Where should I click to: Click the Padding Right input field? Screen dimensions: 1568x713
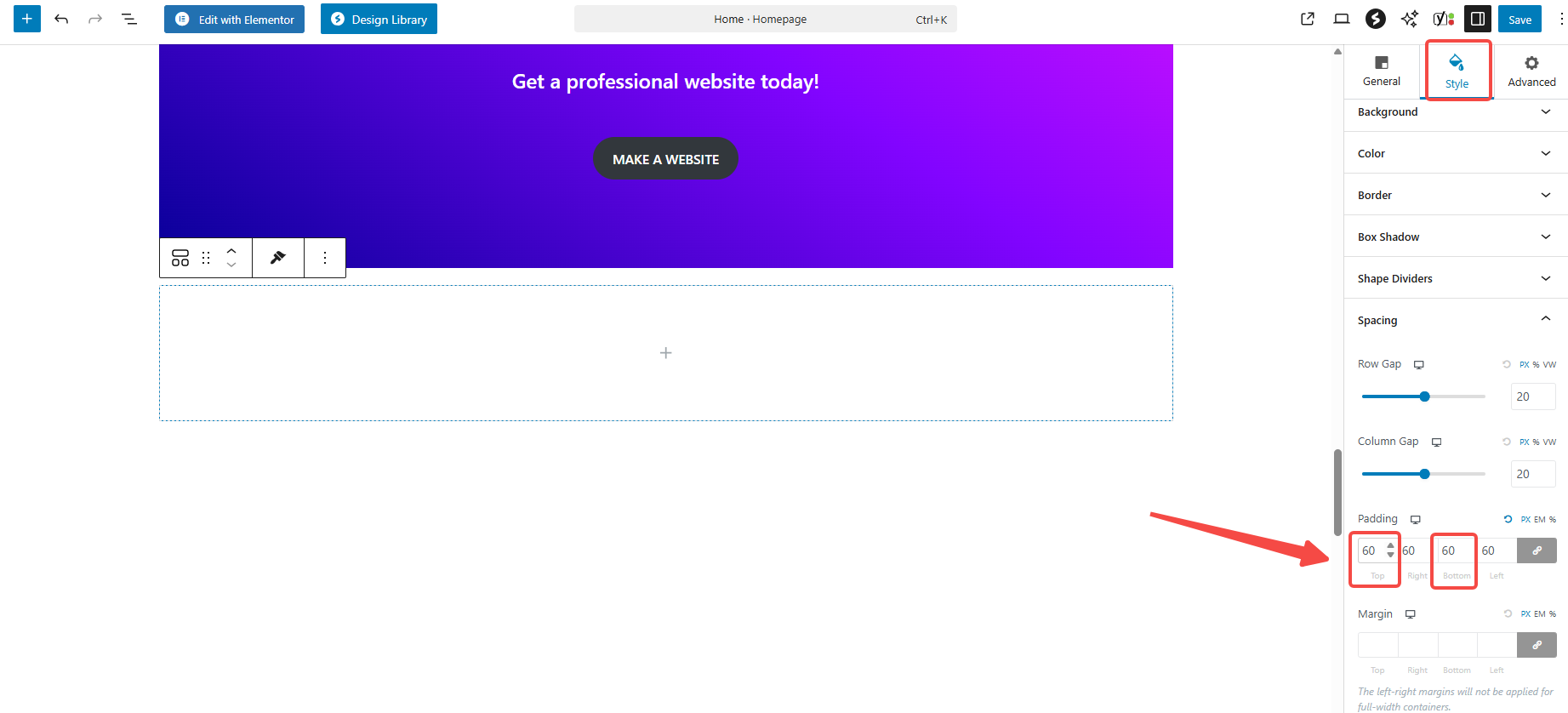[1417, 550]
